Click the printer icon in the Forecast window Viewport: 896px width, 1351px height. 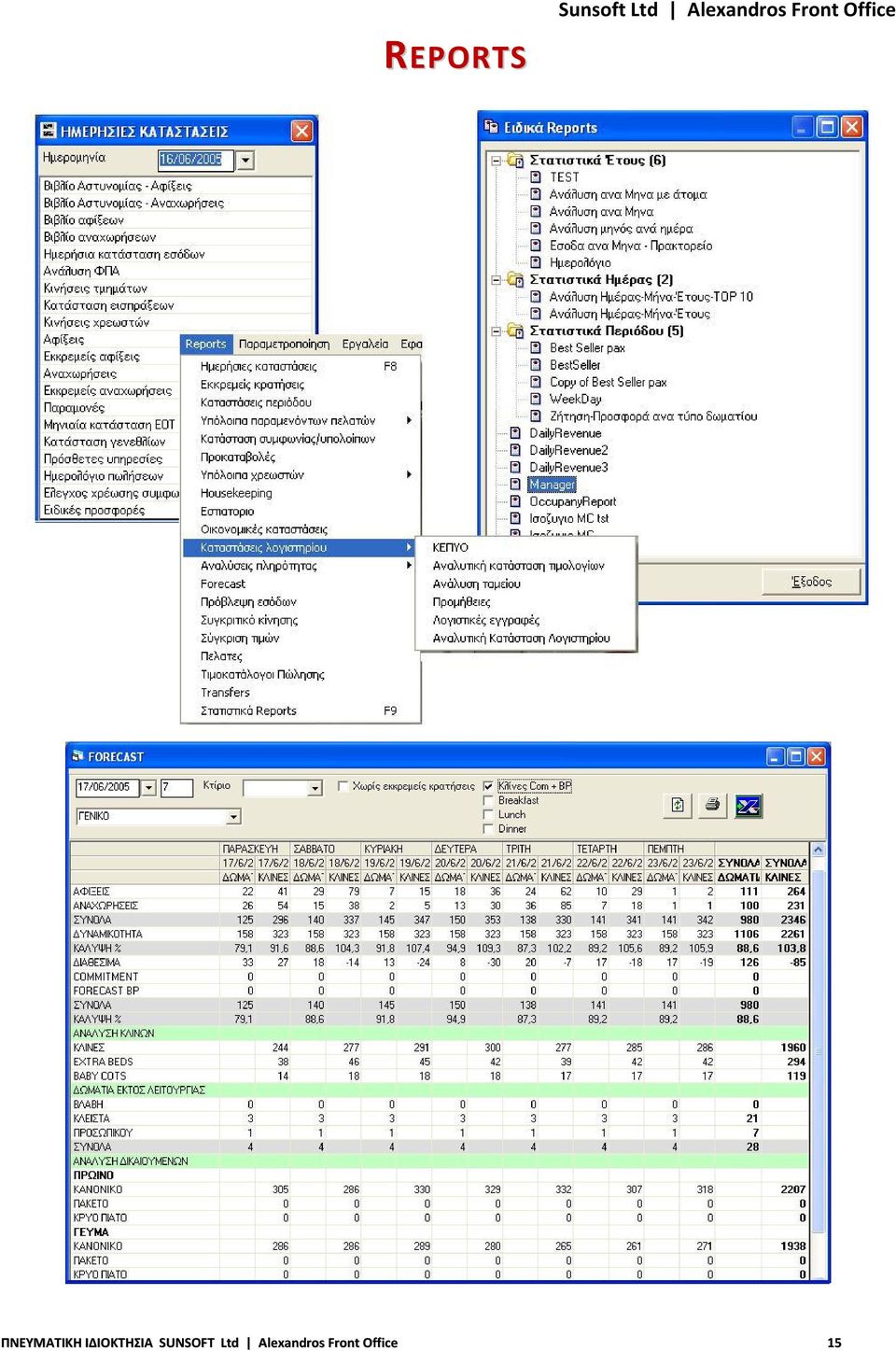point(712,805)
